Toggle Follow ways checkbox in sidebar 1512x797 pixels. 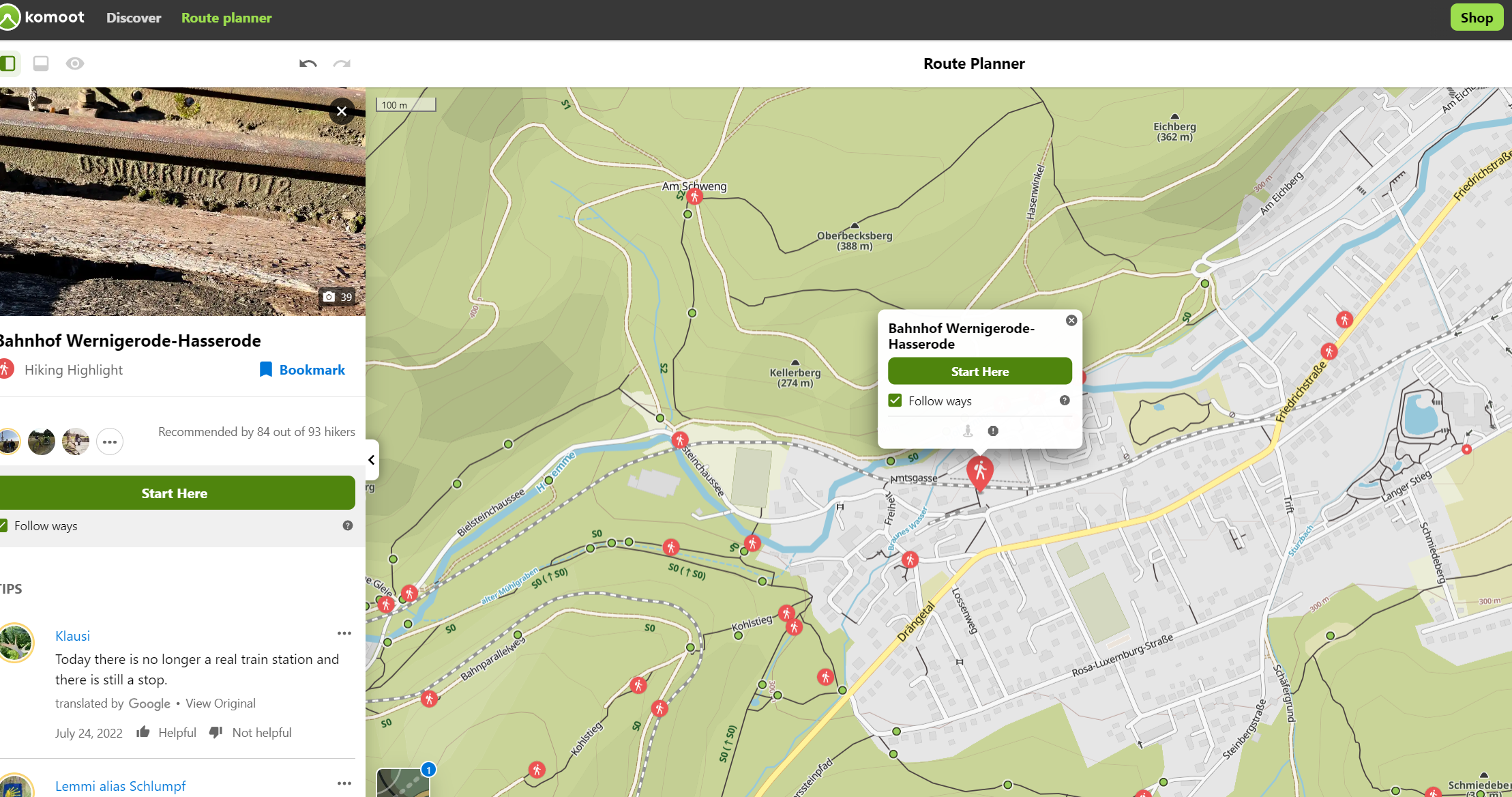(x=3, y=525)
